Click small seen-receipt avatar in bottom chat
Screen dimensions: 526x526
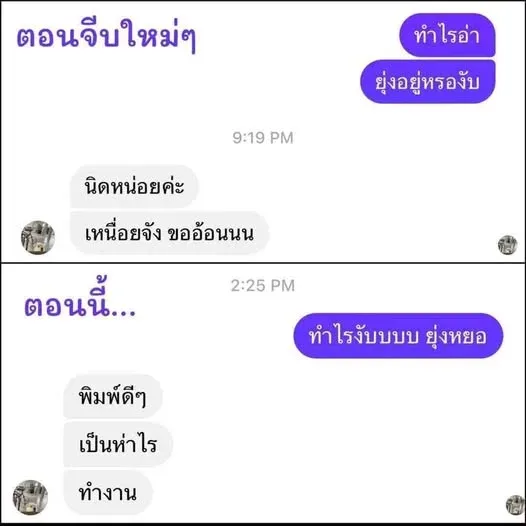515,505
